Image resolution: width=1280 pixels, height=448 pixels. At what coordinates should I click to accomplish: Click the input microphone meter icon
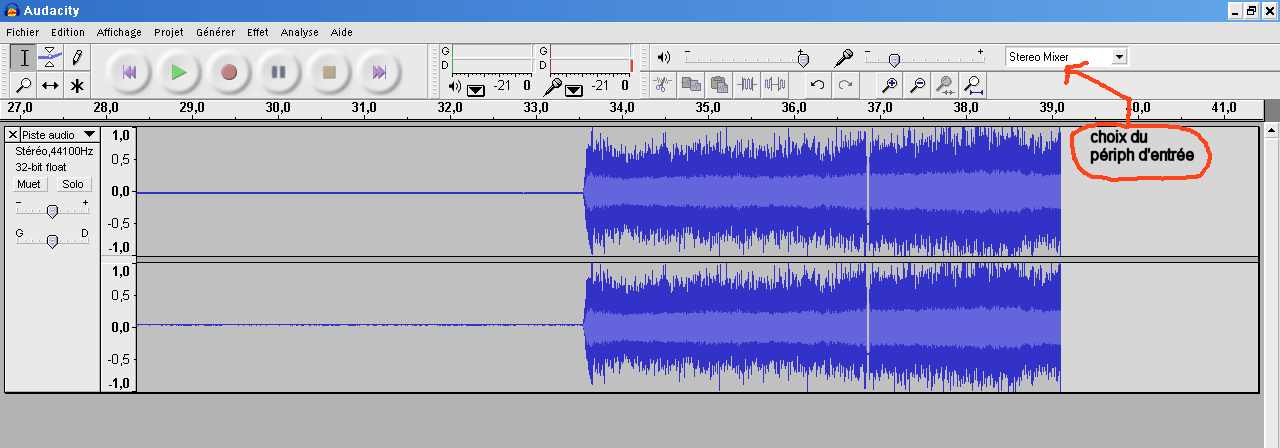[x=553, y=87]
